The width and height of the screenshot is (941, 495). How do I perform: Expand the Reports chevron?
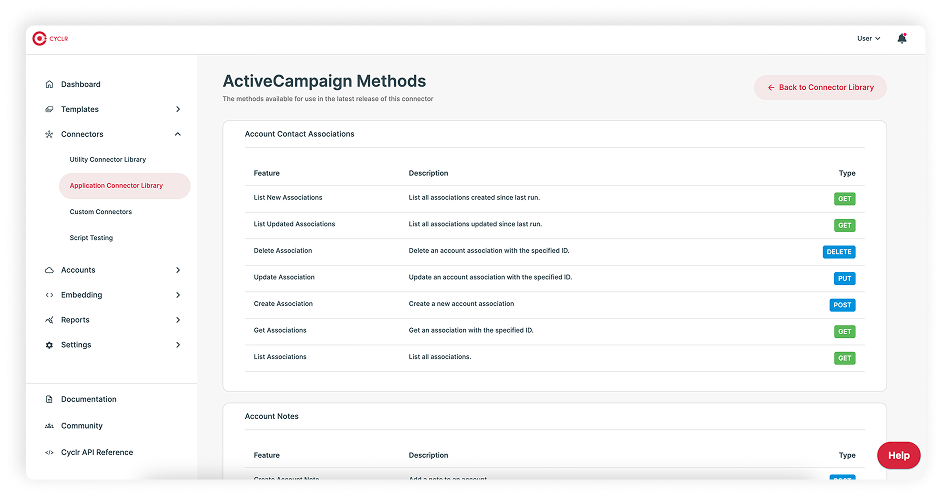pos(178,320)
